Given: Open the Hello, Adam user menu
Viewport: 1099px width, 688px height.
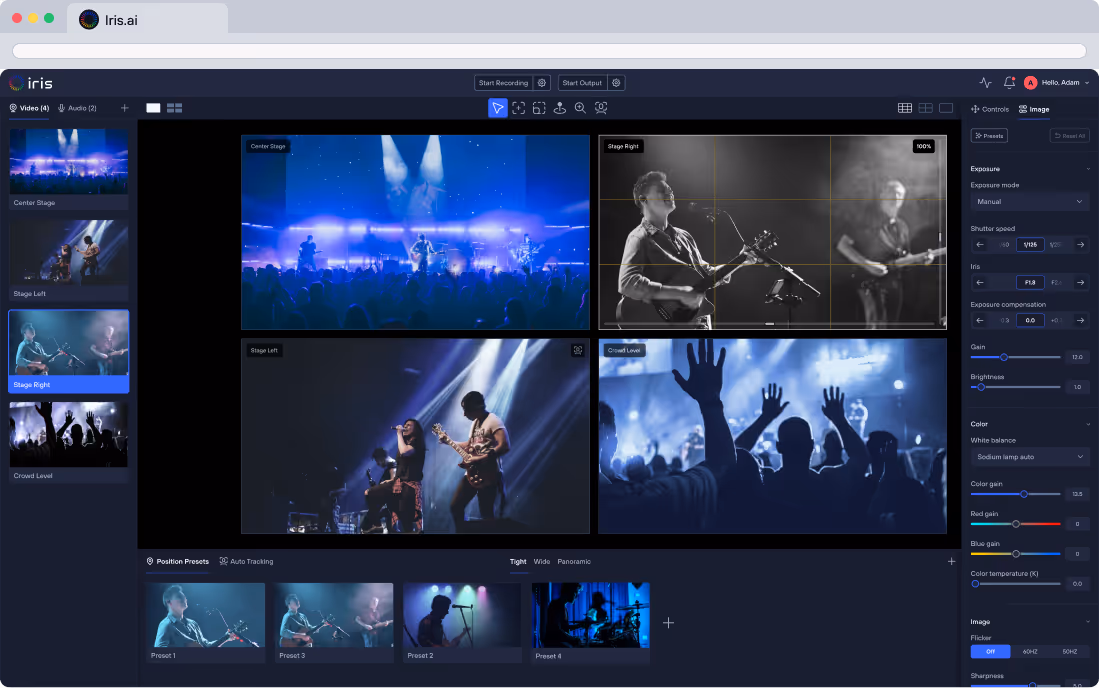Looking at the screenshot, I should tap(1057, 83).
